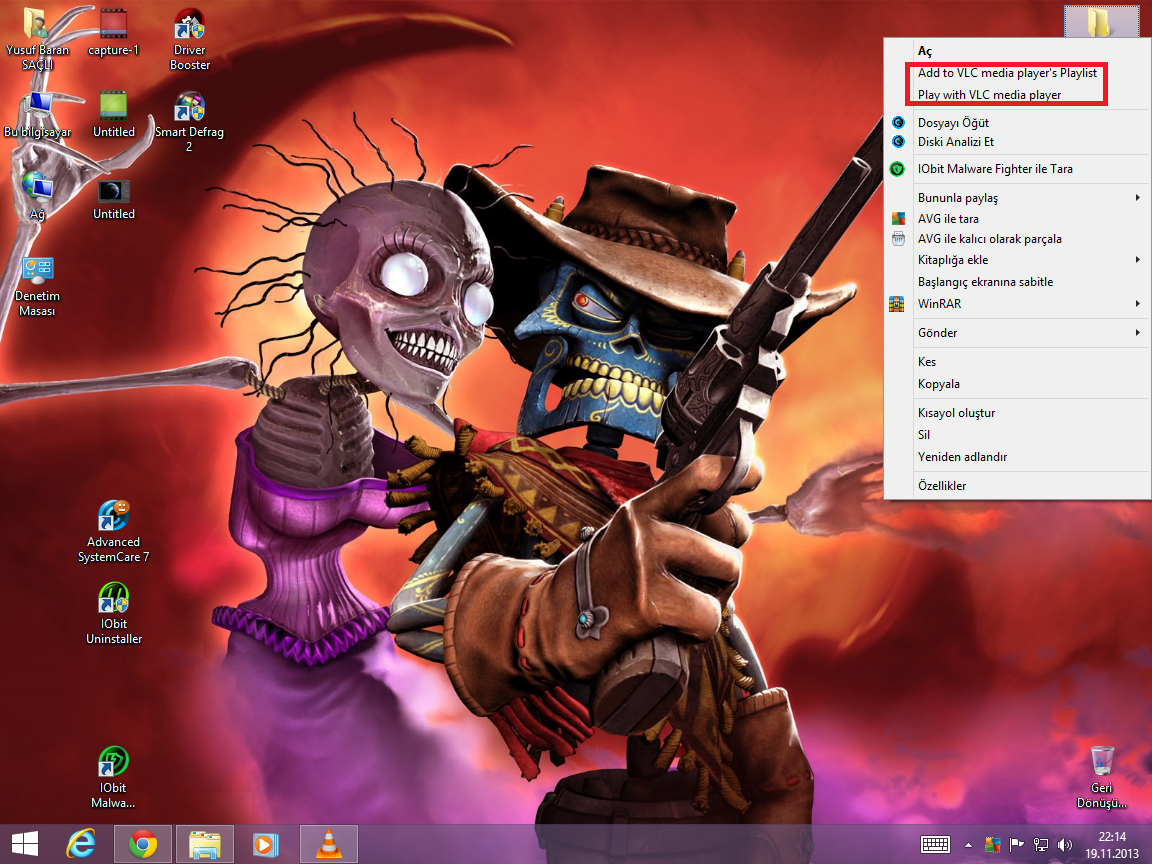Open Özellikler from the context menu
1152x864 pixels.
tap(1017, 486)
